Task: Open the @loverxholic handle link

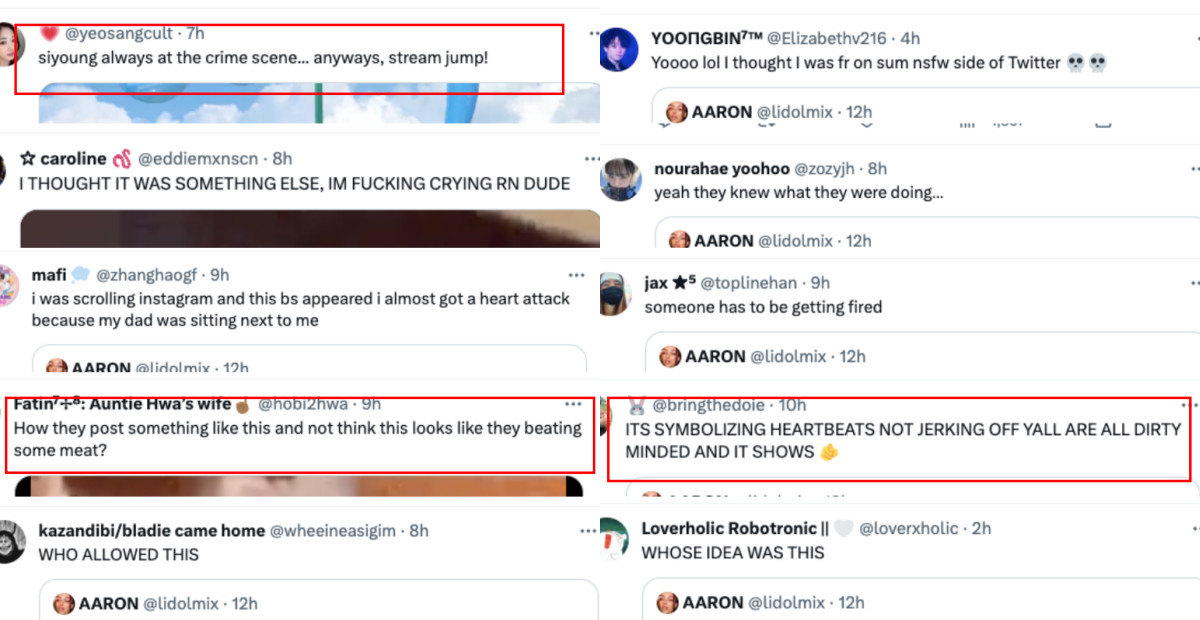Action: (909, 528)
